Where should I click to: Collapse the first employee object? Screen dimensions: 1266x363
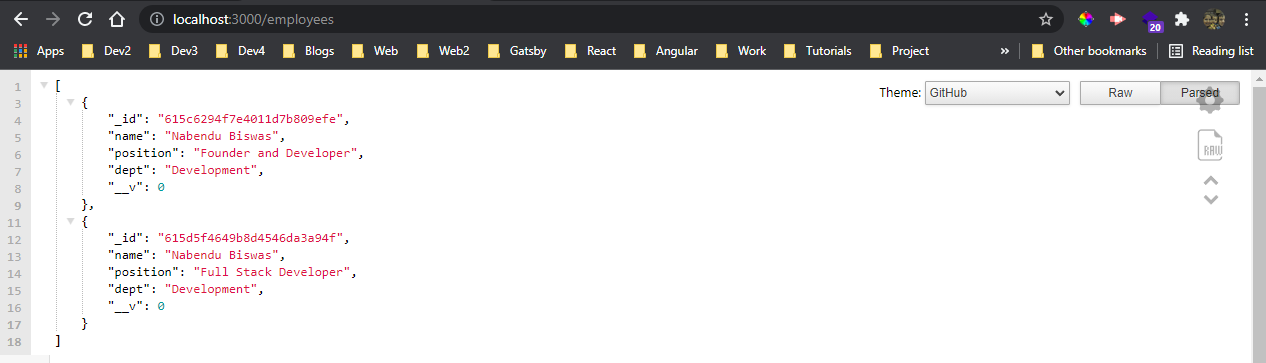point(70,102)
